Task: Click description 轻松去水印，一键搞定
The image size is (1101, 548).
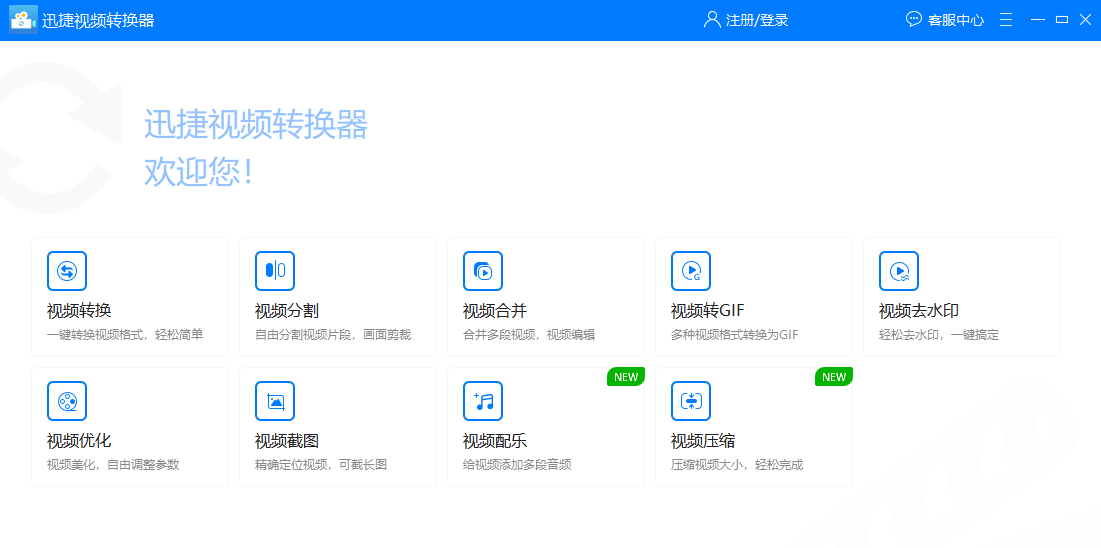Action: (x=939, y=335)
